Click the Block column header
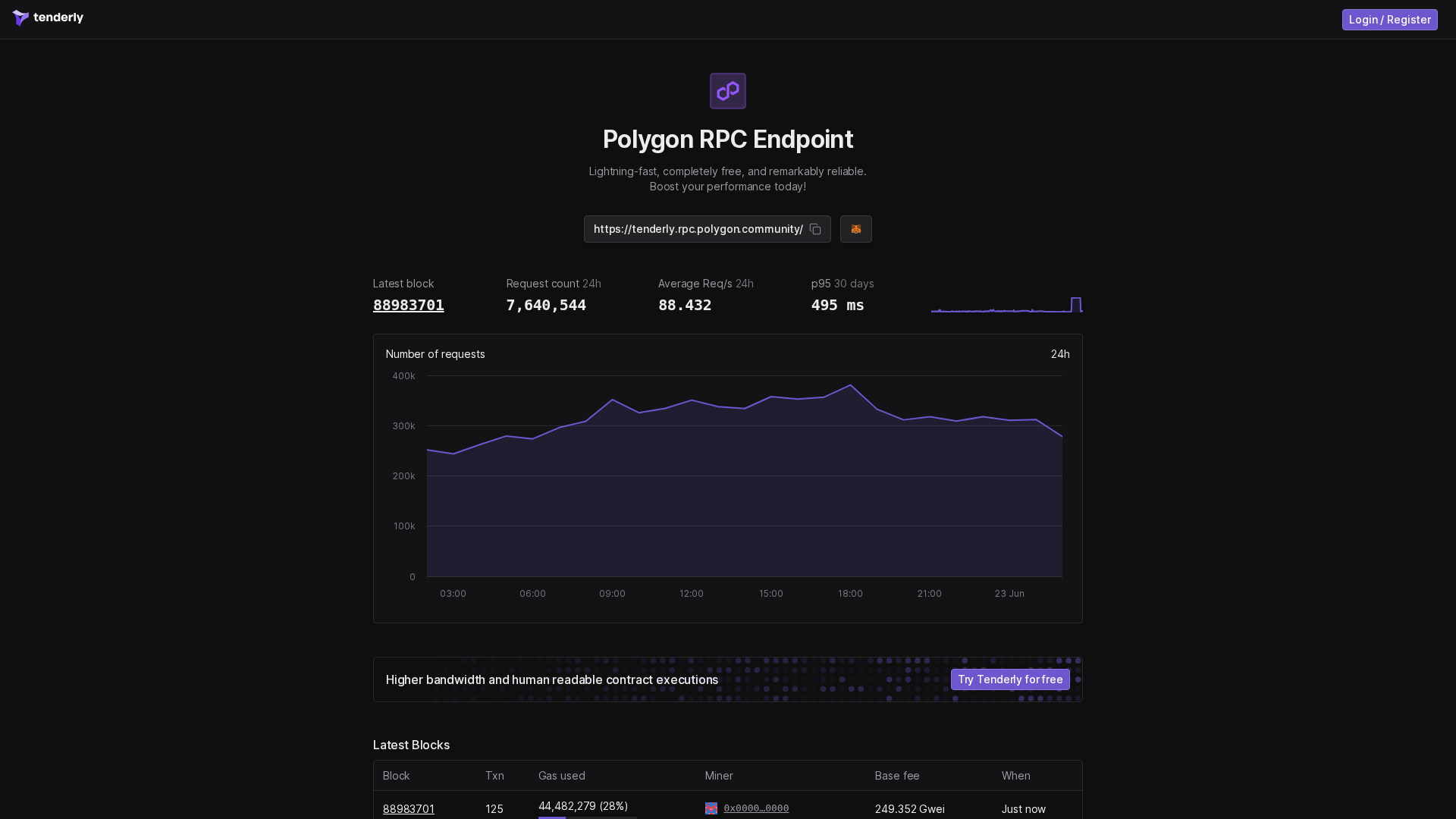This screenshot has width=1456, height=819. point(397,776)
